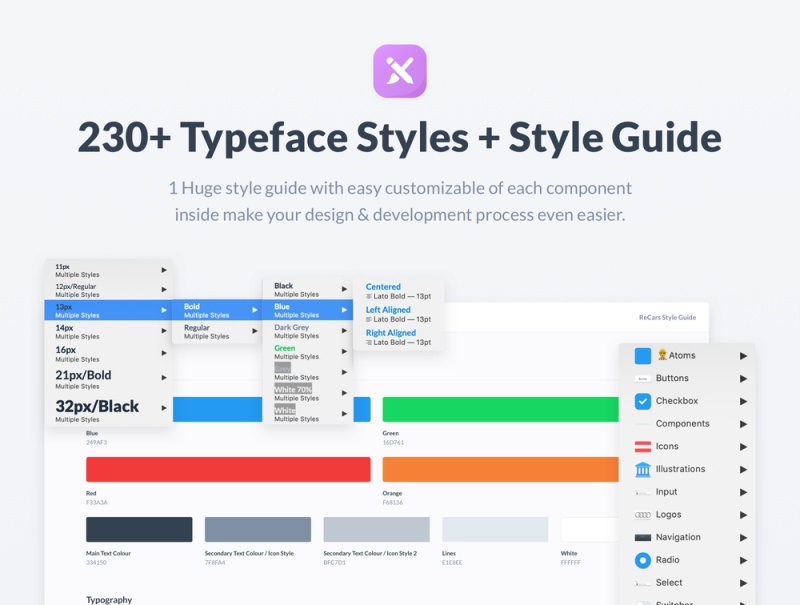Screen dimensions: 800x605
Task: Expand the Dark Grey styles arrow
Action: tap(344, 331)
